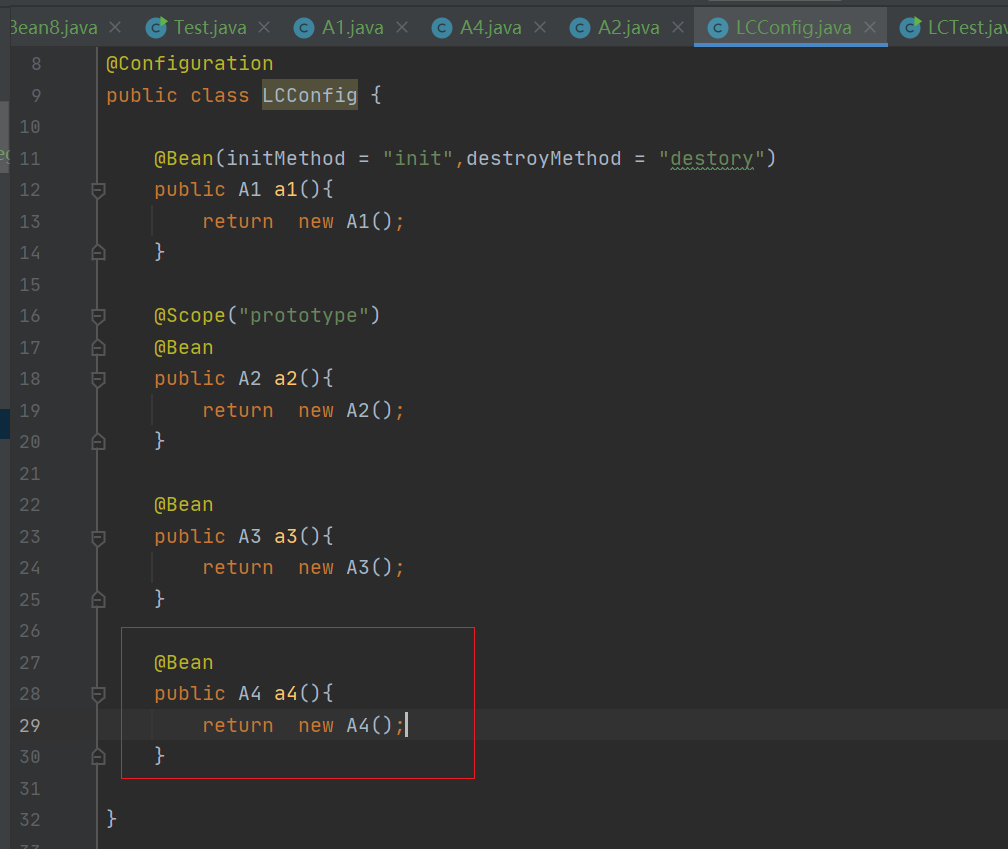Close the LCConfig.java tab
The width and height of the screenshot is (1008, 849).
(x=870, y=28)
